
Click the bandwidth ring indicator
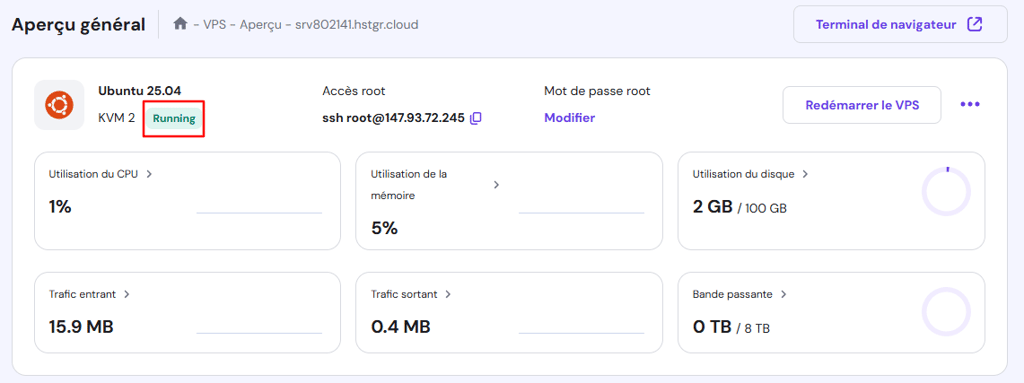(946, 312)
